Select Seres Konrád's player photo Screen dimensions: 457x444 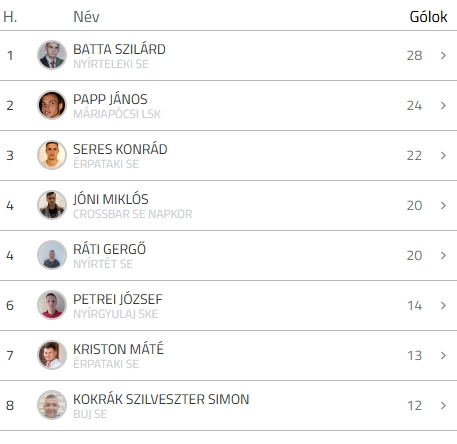pyautogui.click(x=52, y=155)
